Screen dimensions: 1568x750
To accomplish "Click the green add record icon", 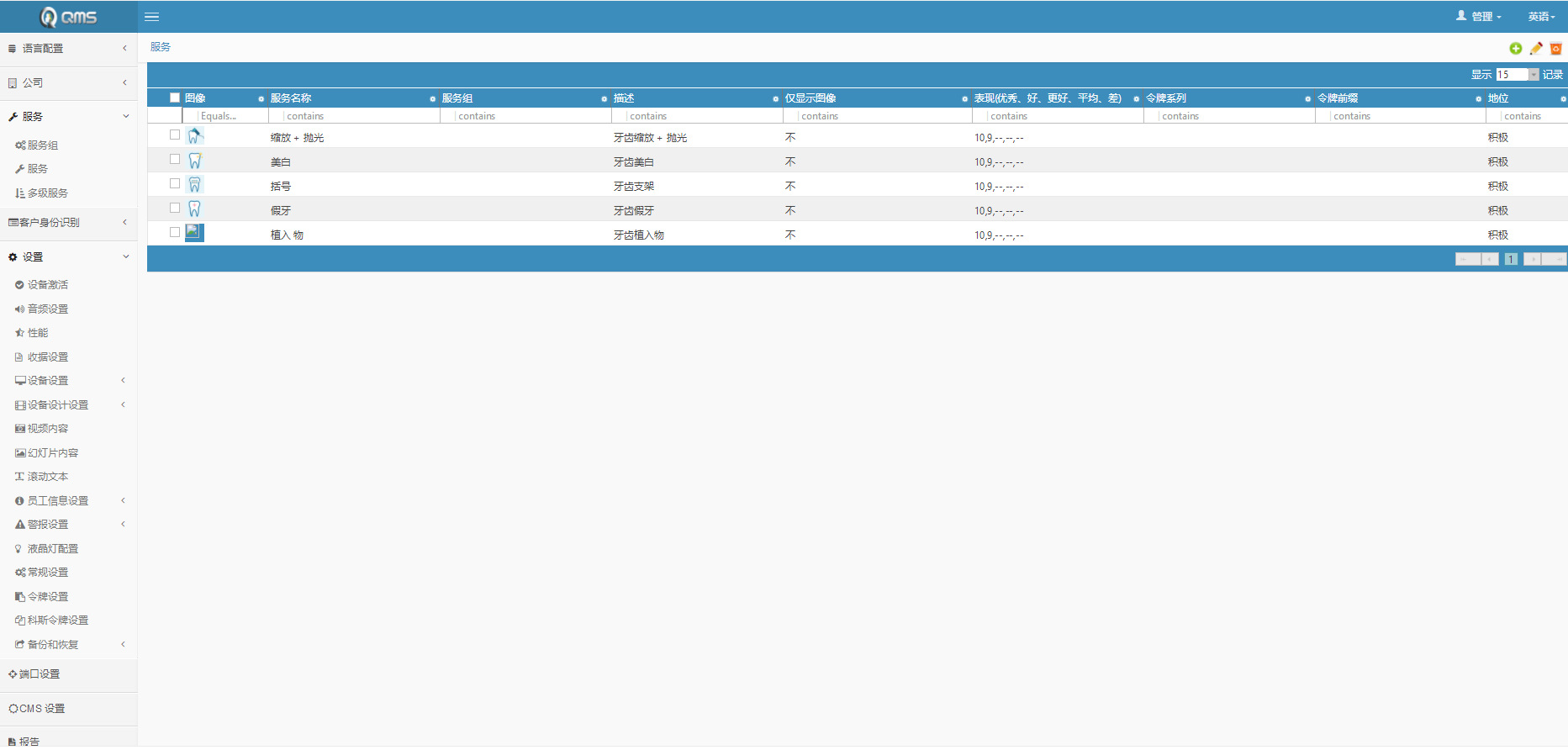I will click(1516, 49).
